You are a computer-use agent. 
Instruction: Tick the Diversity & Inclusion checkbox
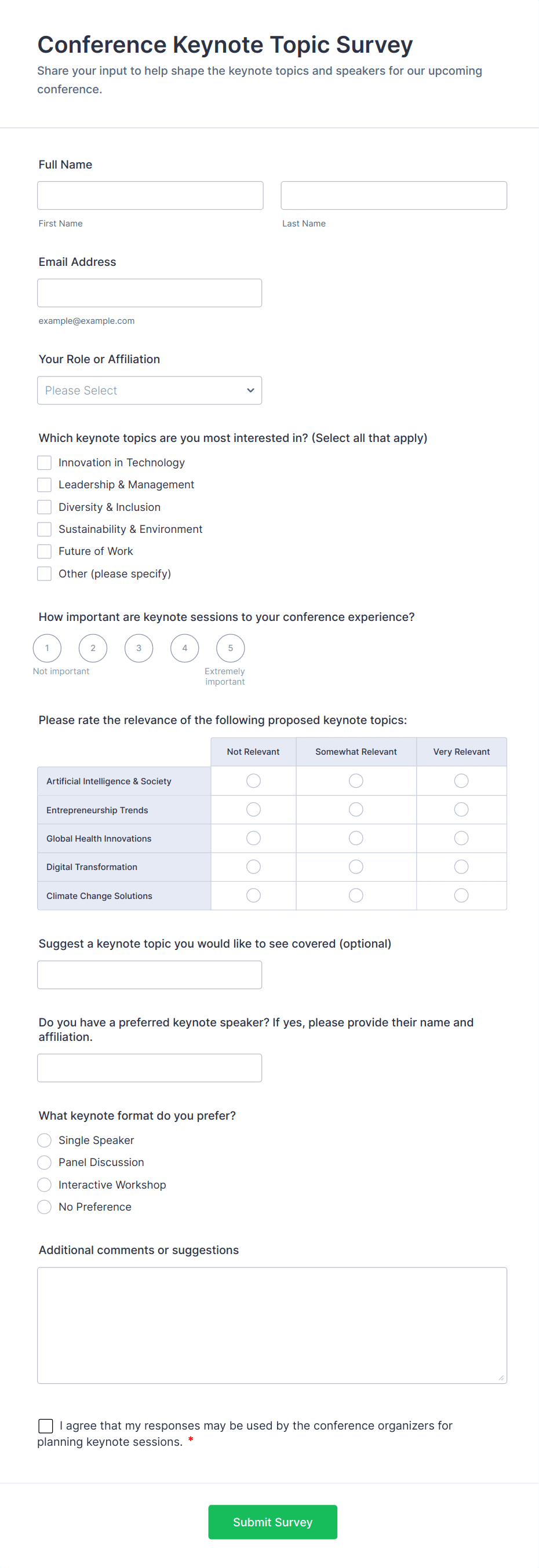click(45, 507)
